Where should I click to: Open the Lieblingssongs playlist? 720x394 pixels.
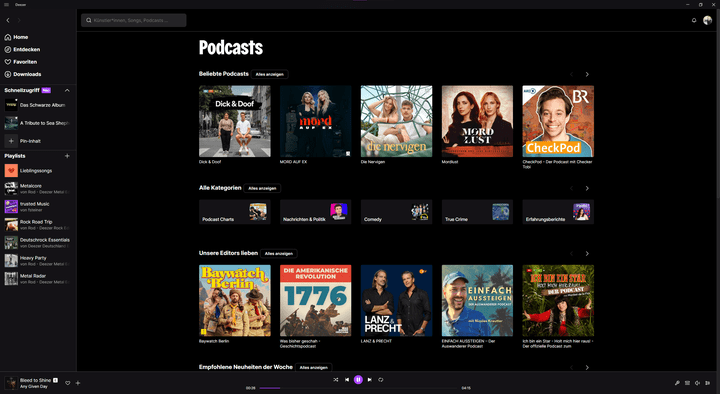coord(37,171)
